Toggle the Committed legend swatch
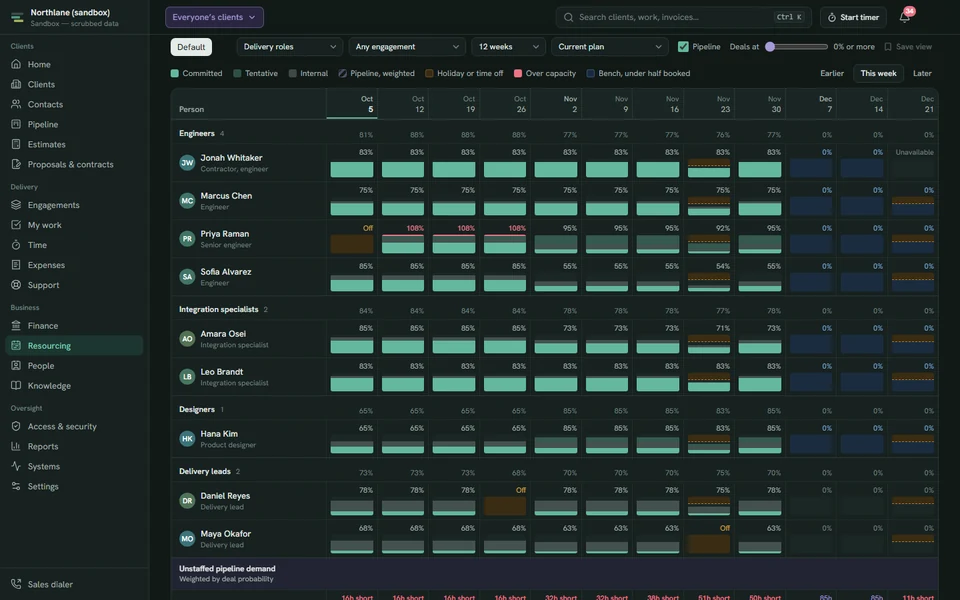The width and height of the screenshot is (960, 600). (174, 73)
